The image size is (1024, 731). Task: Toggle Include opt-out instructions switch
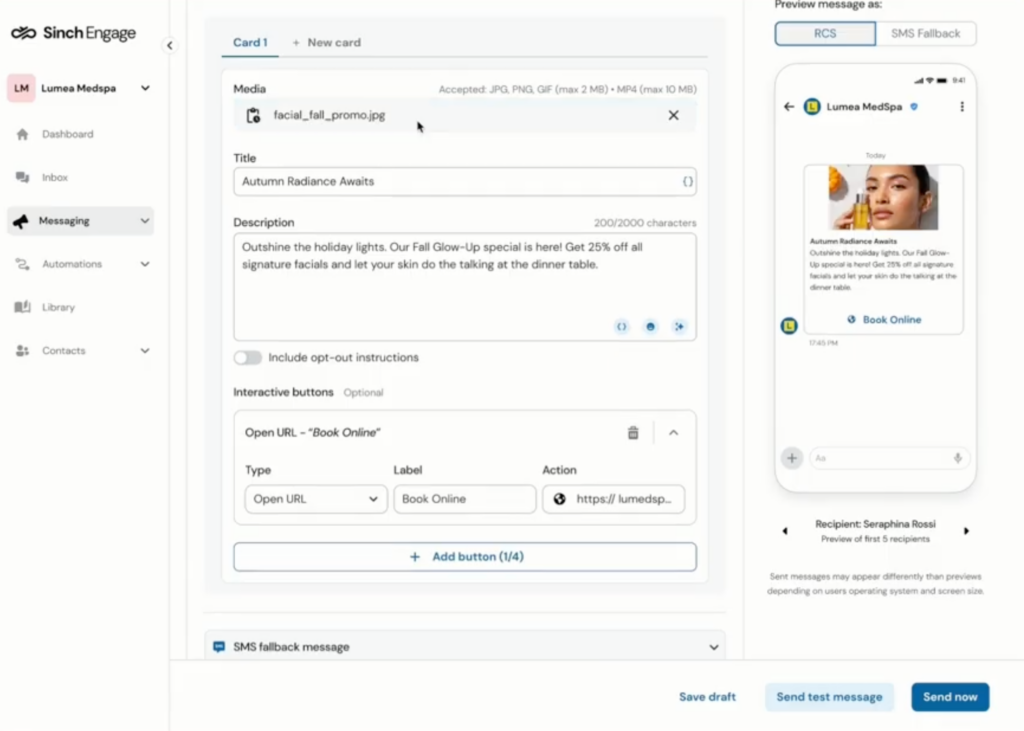click(x=248, y=358)
